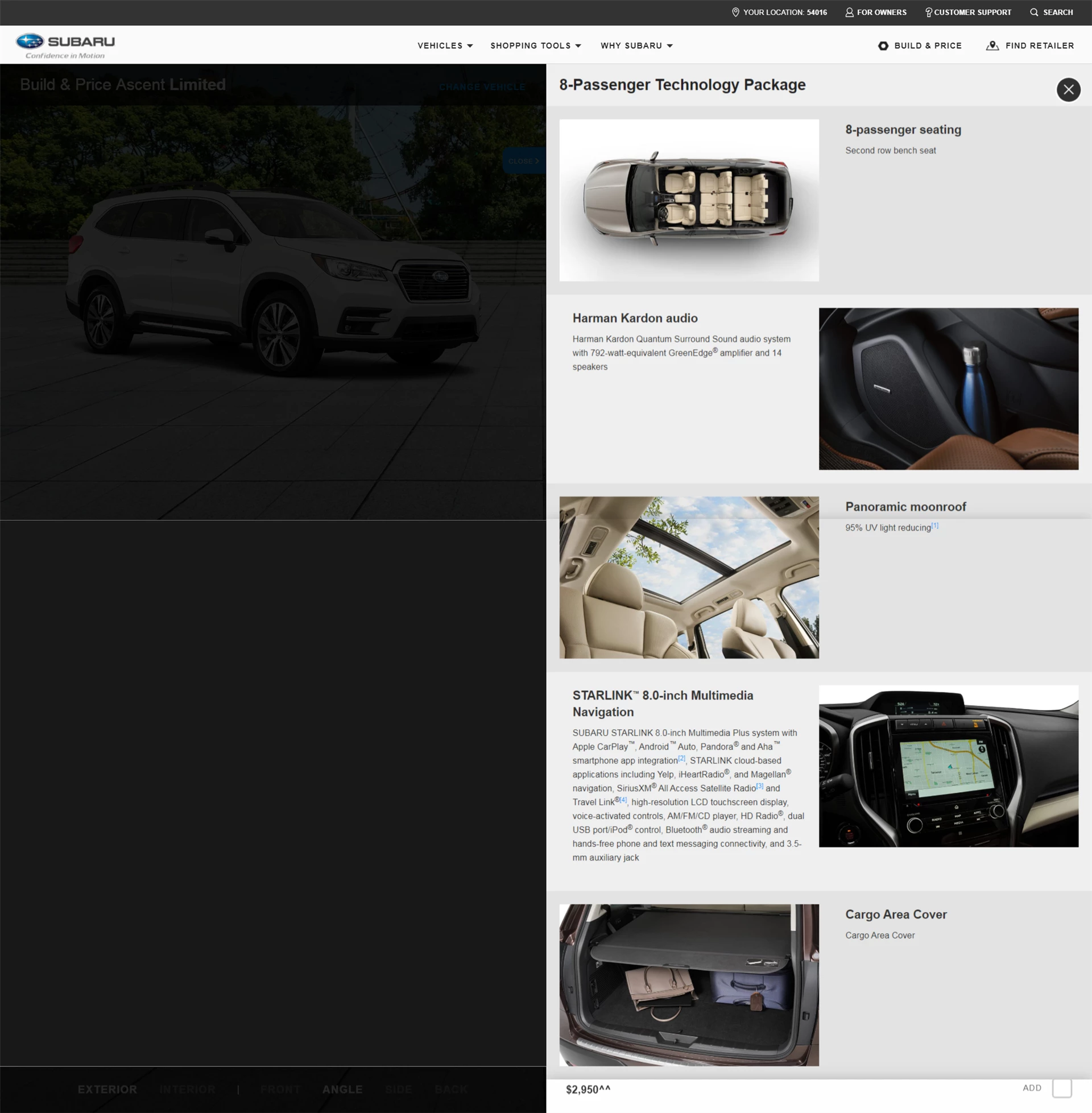This screenshot has height=1113, width=1092.
Task: Click the For Owners person icon
Action: [849, 12]
